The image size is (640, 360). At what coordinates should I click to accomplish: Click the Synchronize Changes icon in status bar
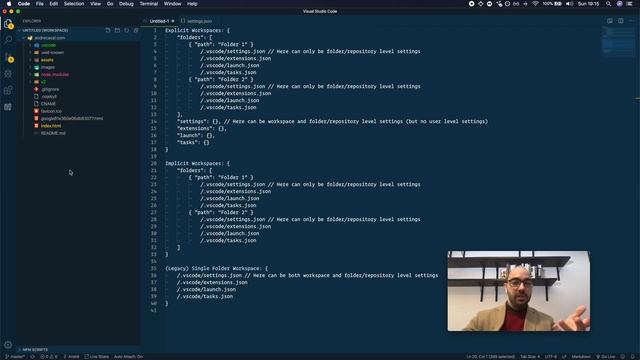(x=32, y=356)
